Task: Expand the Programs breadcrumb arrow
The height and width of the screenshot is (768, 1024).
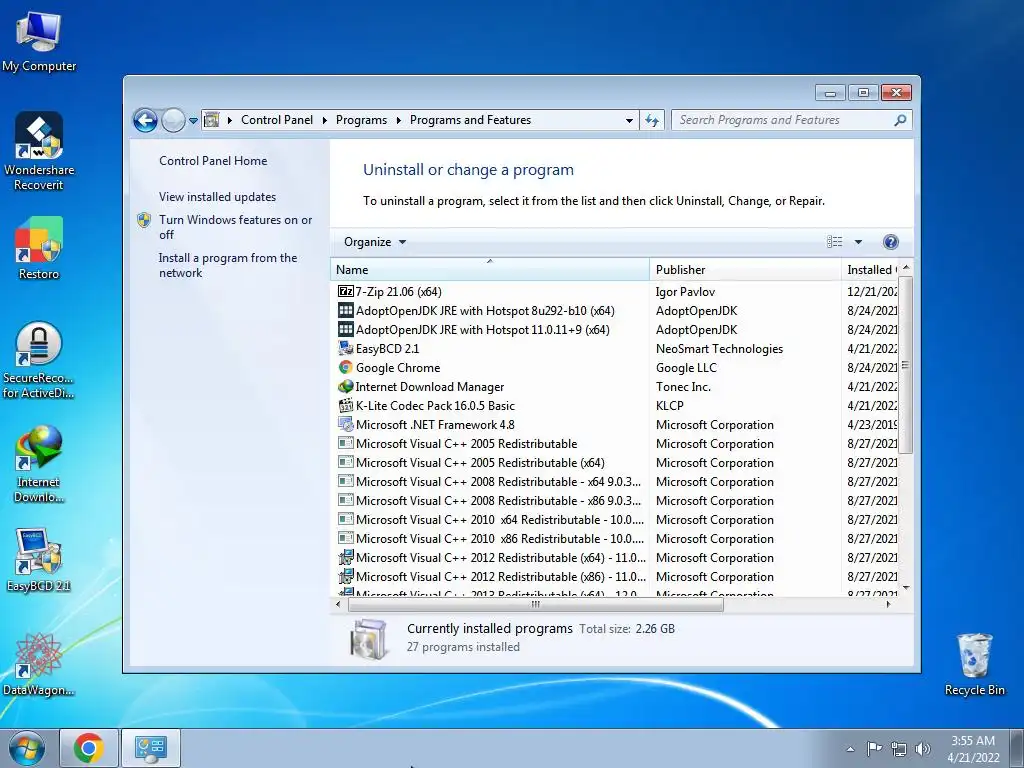Action: 398,120
